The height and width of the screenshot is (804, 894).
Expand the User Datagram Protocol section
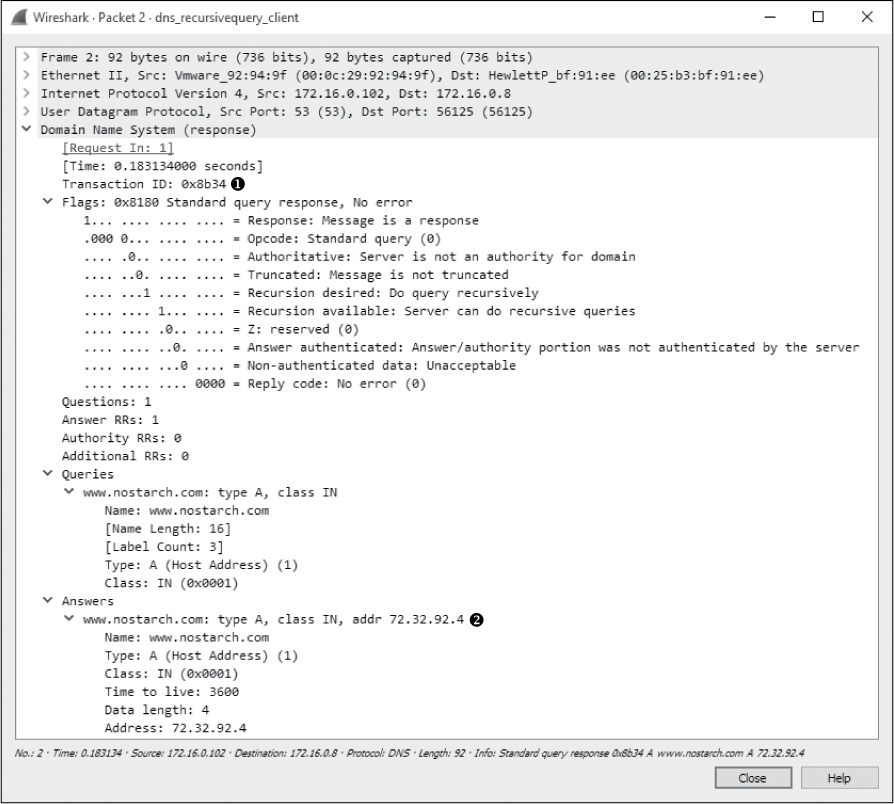coord(26,112)
